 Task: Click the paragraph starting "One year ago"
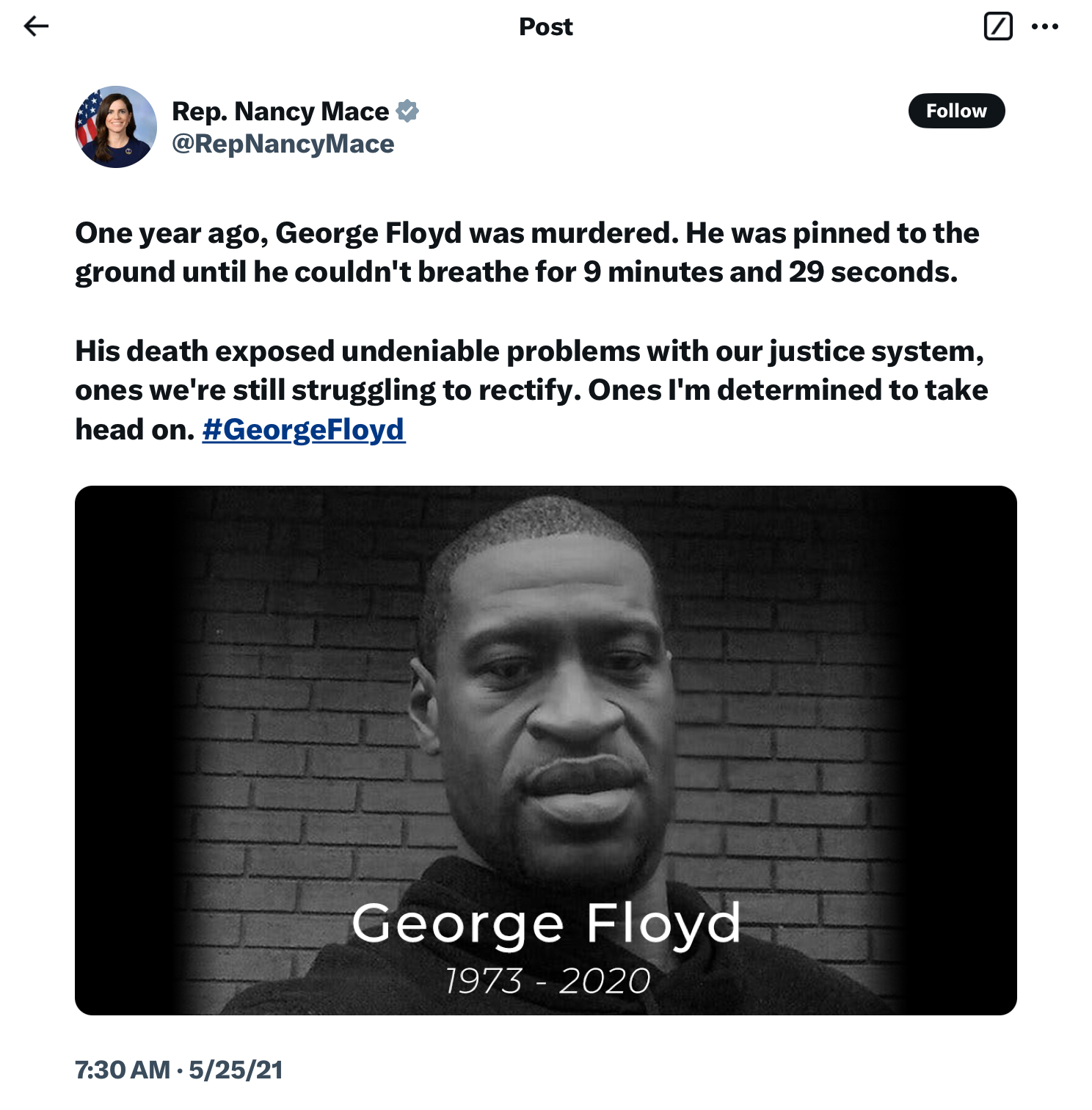pos(527,252)
